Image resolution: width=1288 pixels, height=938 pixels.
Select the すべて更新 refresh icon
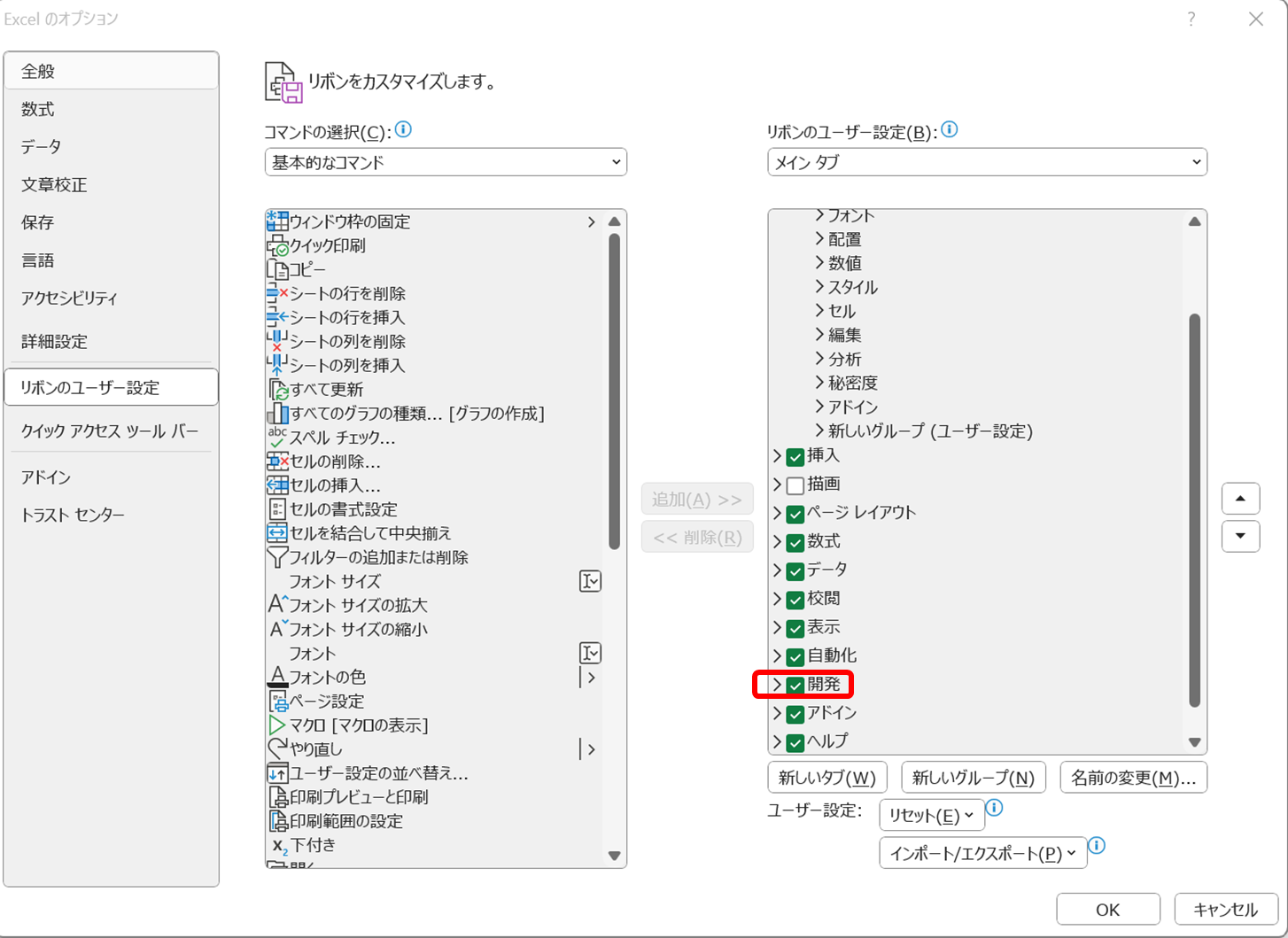pos(277,390)
